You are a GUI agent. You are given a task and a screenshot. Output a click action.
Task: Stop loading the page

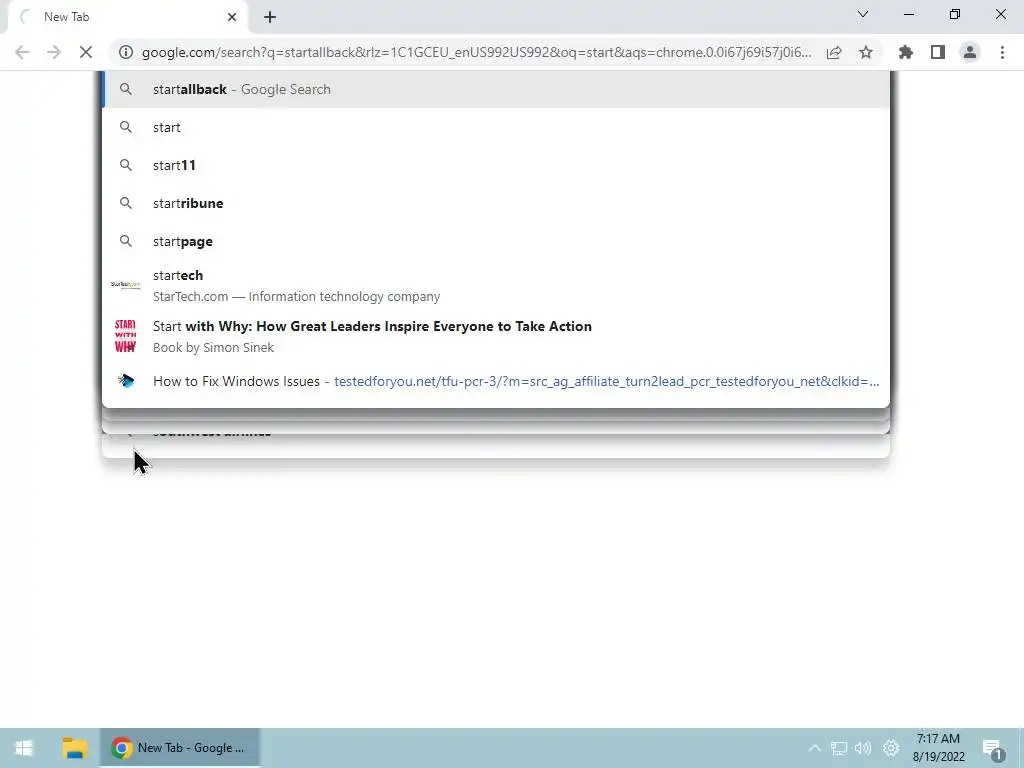tap(86, 52)
